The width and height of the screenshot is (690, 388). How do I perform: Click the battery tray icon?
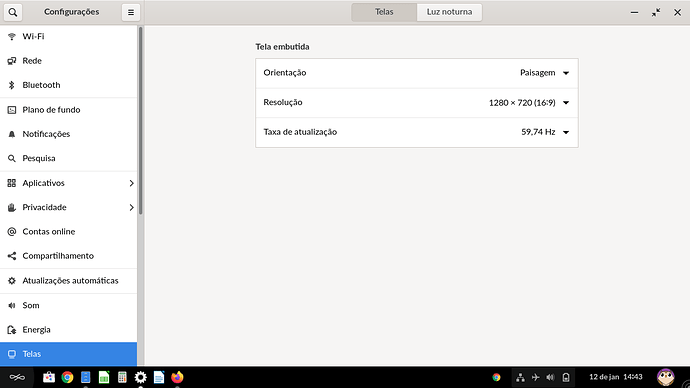(566, 377)
